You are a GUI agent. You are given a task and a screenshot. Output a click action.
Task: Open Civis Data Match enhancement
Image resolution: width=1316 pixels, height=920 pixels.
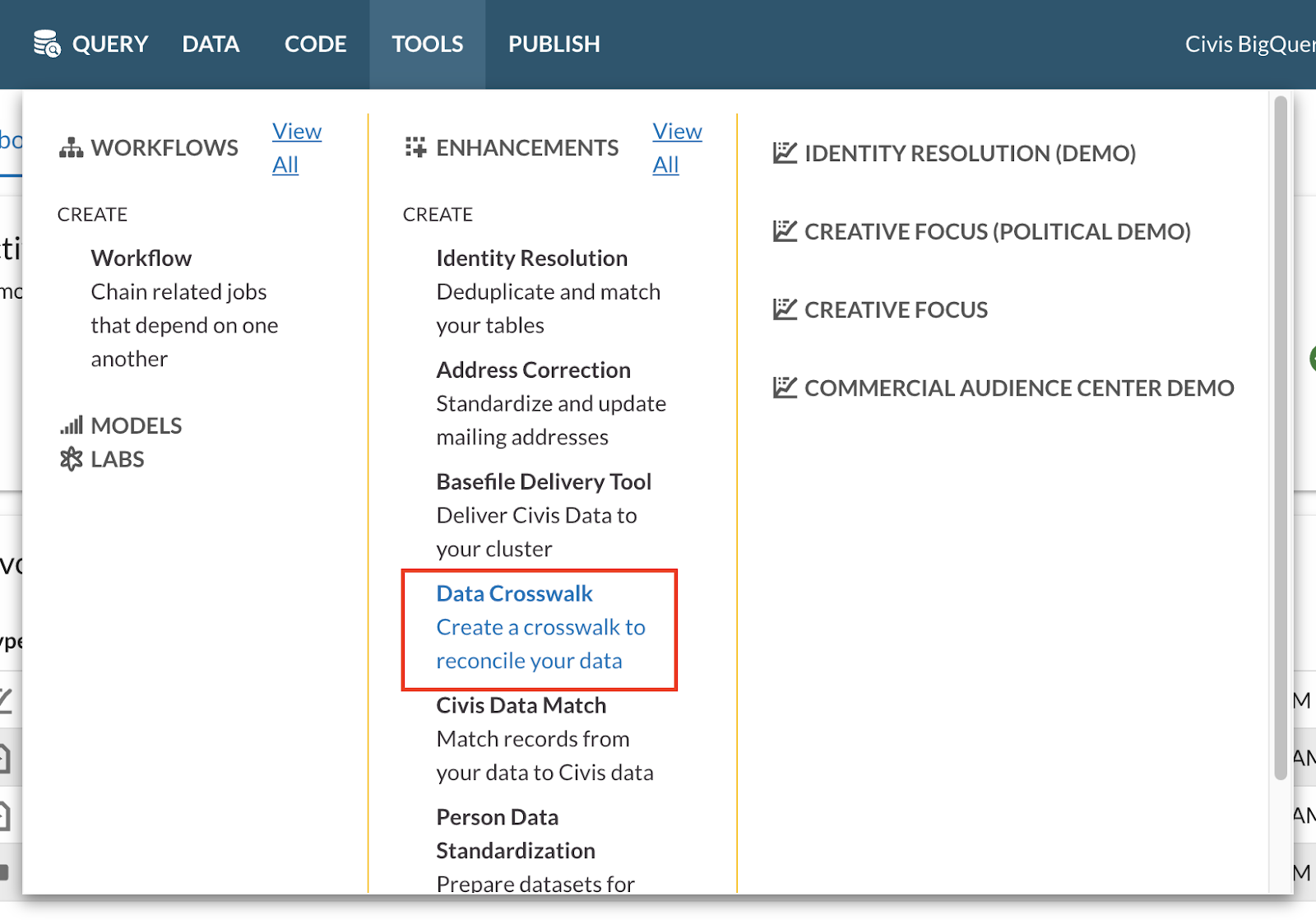[521, 706]
